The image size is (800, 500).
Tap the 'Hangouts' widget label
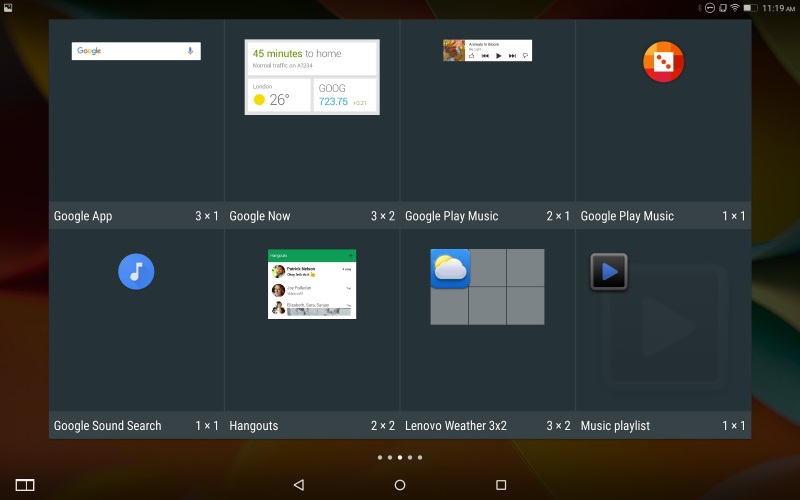tap(254, 426)
